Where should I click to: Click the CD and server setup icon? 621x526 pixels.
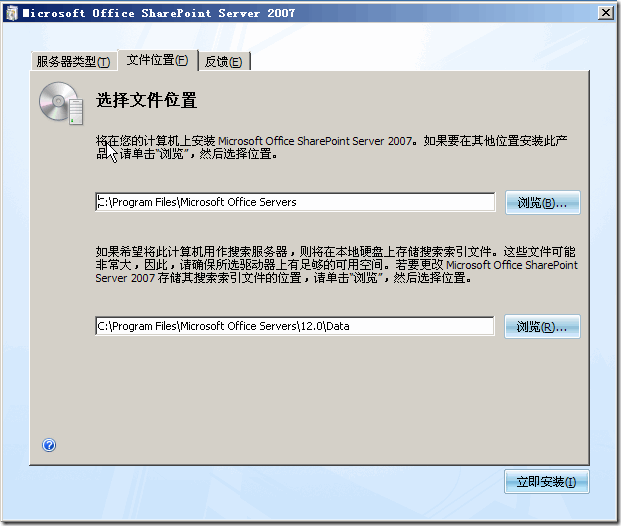click(61, 103)
